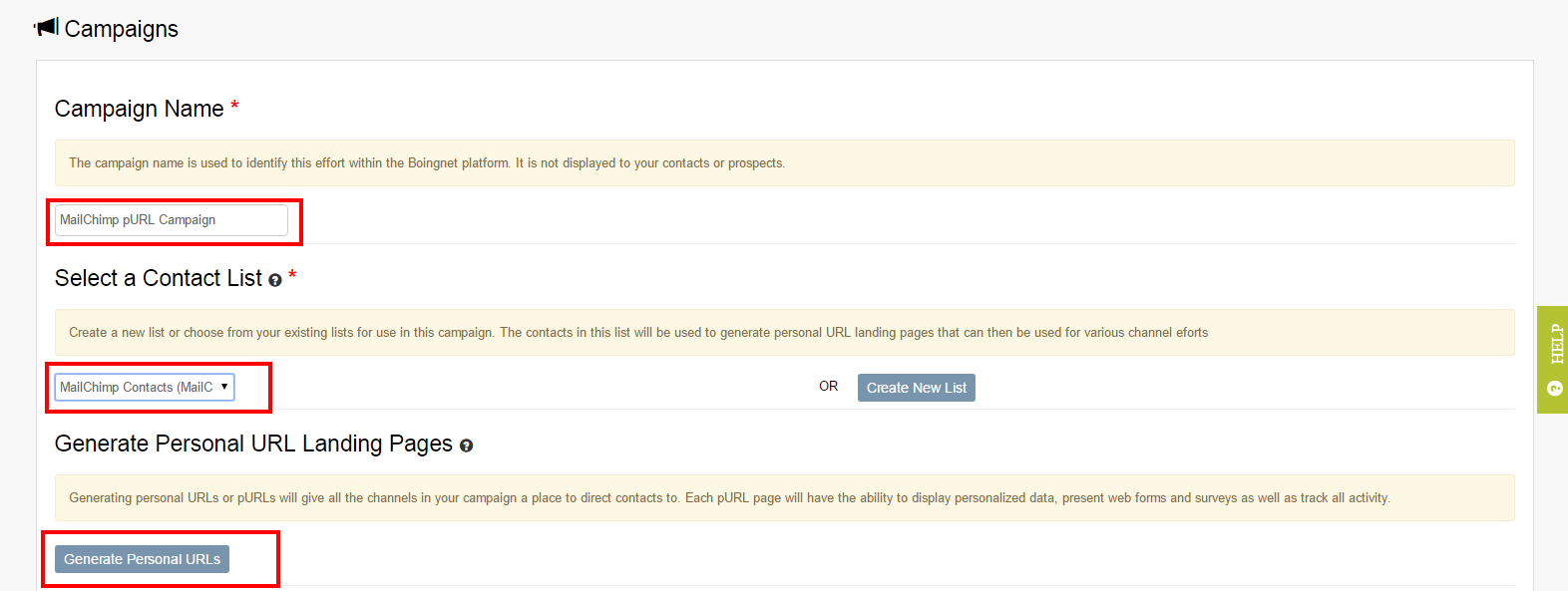Viewport: 1568px width, 591px height.
Task: Open help icon beside Generate Personal URL Landing Pages
Action: pos(466,446)
